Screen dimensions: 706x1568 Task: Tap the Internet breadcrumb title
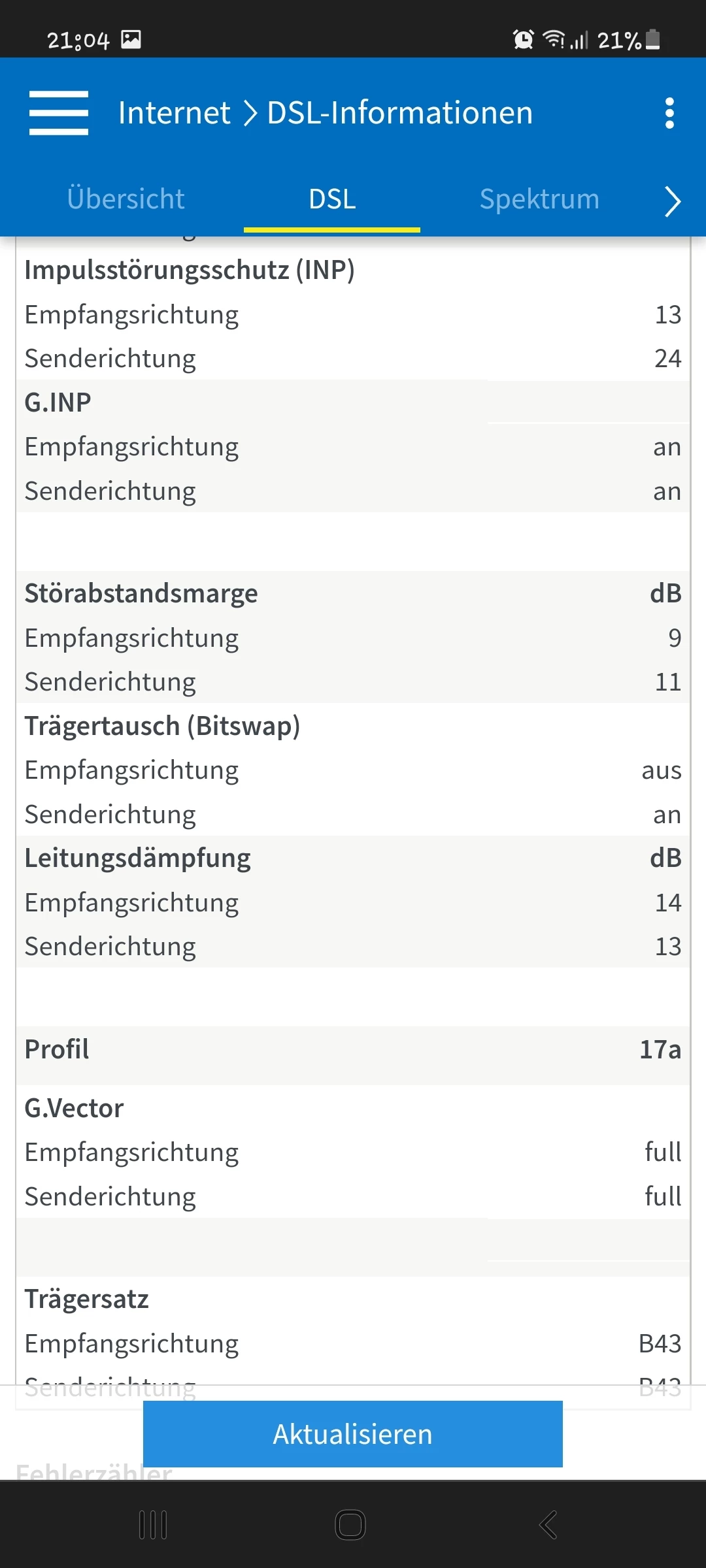[174, 113]
